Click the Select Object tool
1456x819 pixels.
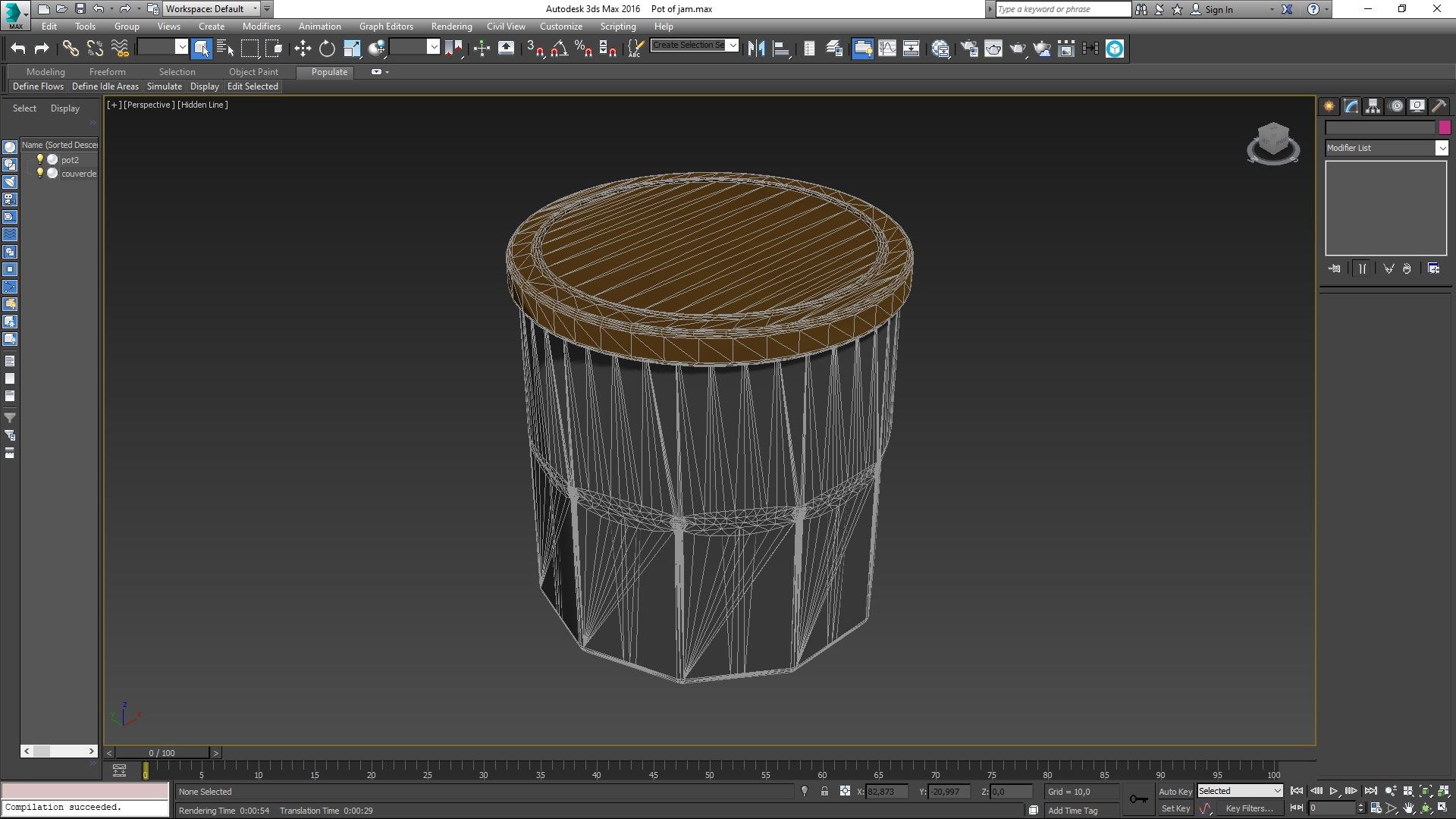201,49
